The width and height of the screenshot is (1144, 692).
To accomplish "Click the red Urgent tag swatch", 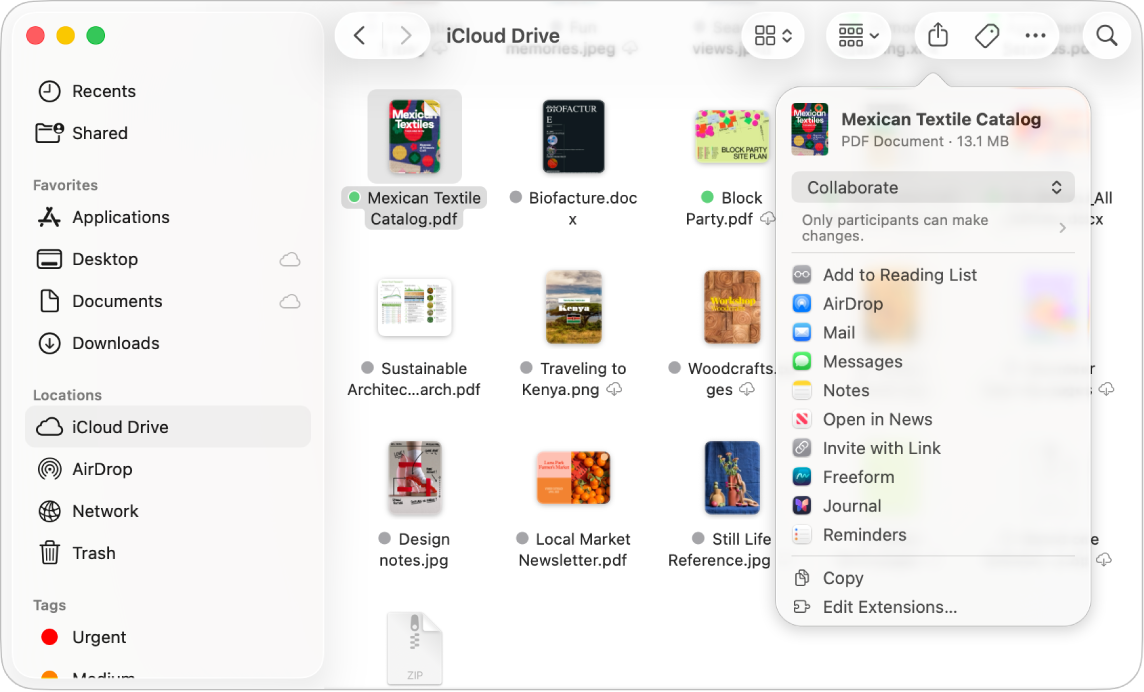I will [x=50, y=636].
